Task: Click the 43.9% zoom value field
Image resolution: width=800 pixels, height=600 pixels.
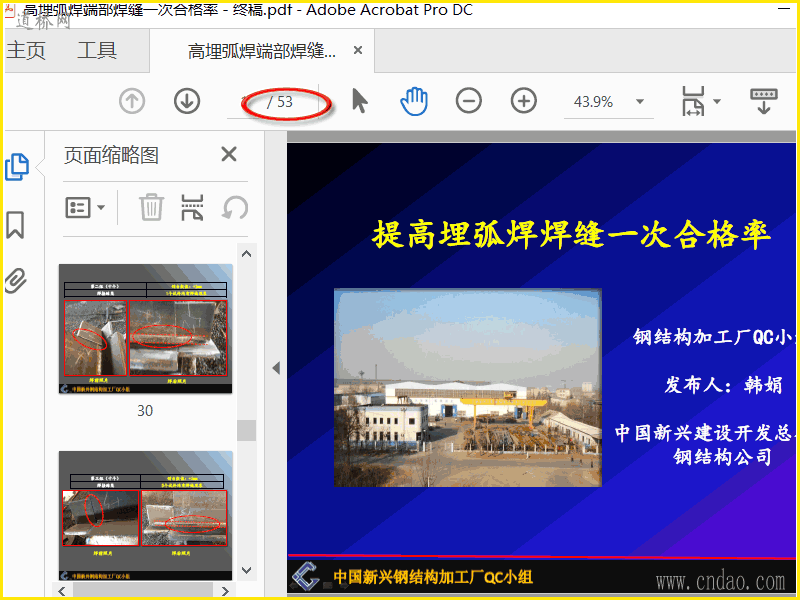Action: pyautogui.click(x=593, y=102)
